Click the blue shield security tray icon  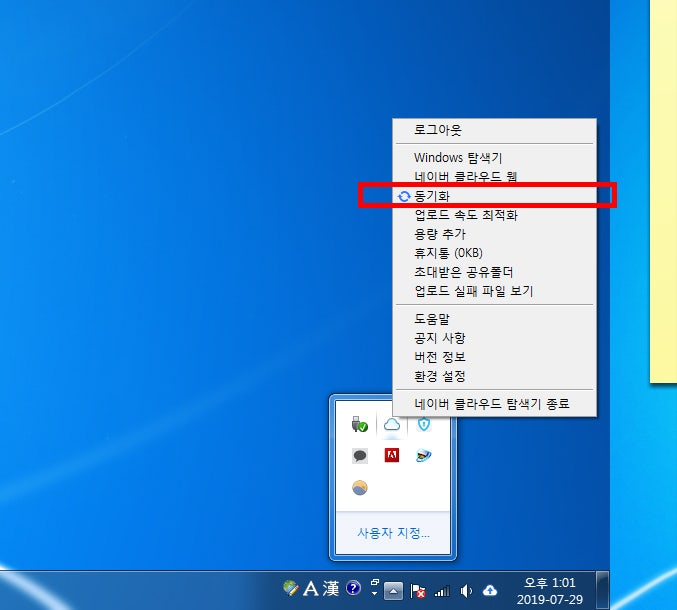tap(424, 424)
